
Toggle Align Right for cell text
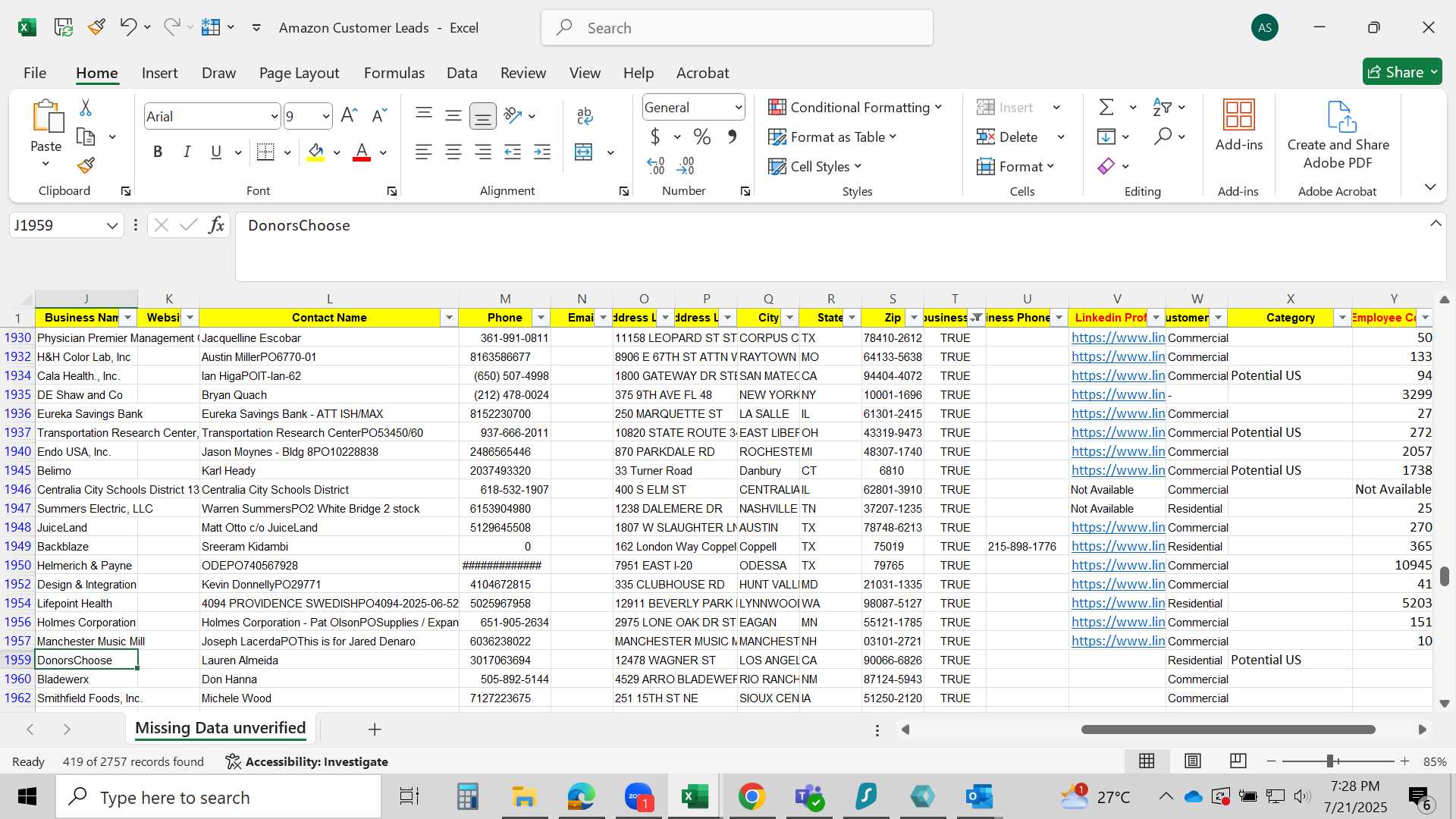483,152
